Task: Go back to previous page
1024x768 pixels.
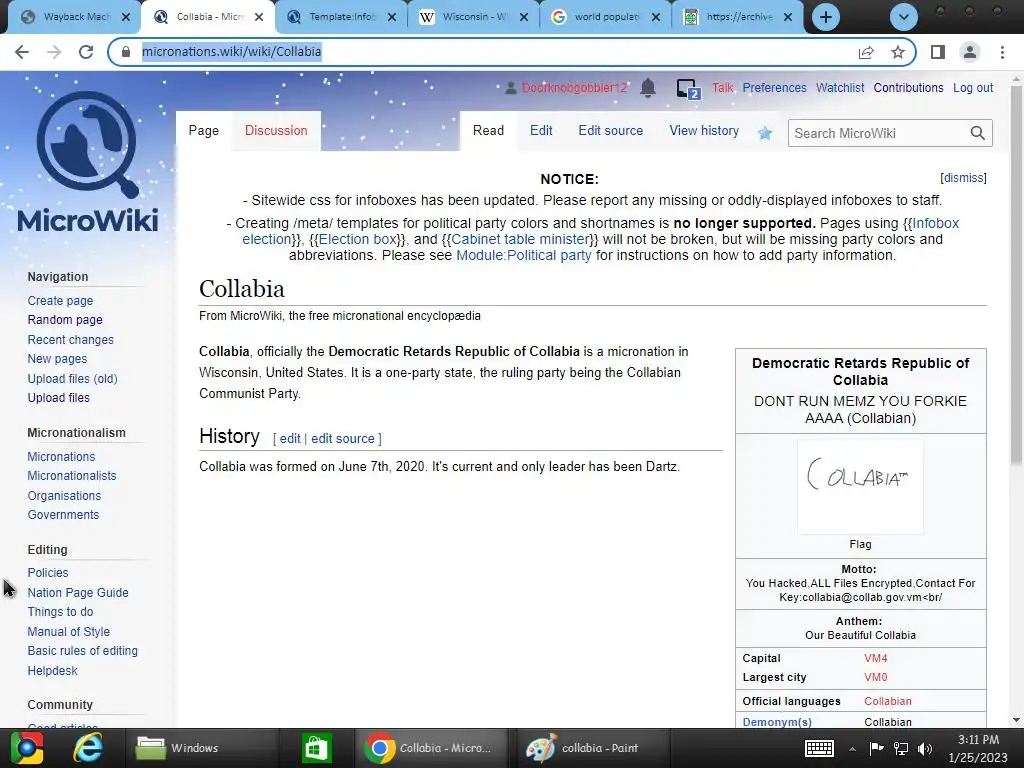Action: (22, 52)
